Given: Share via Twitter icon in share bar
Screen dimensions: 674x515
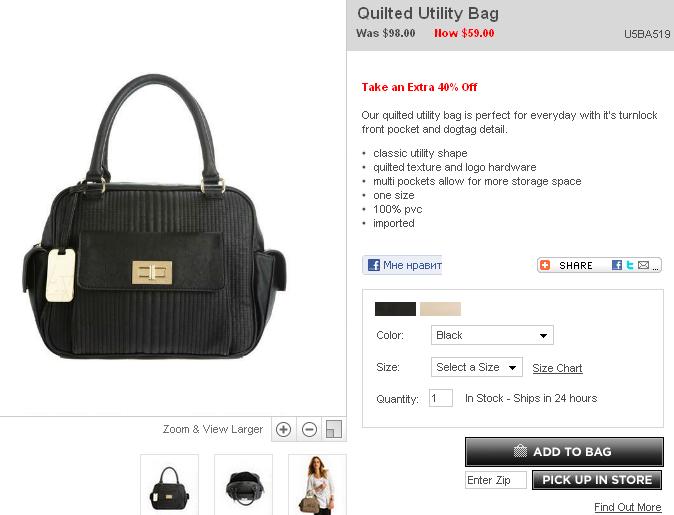Looking at the screenshot, I should (x=630, y=265).
